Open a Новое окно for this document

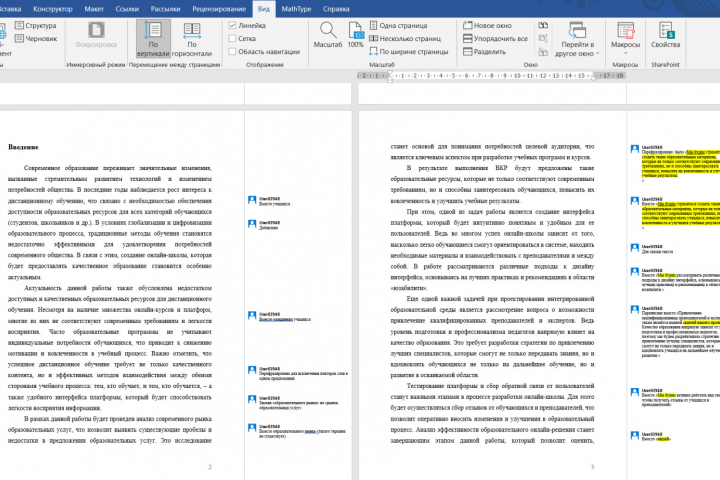click(487, 26)
